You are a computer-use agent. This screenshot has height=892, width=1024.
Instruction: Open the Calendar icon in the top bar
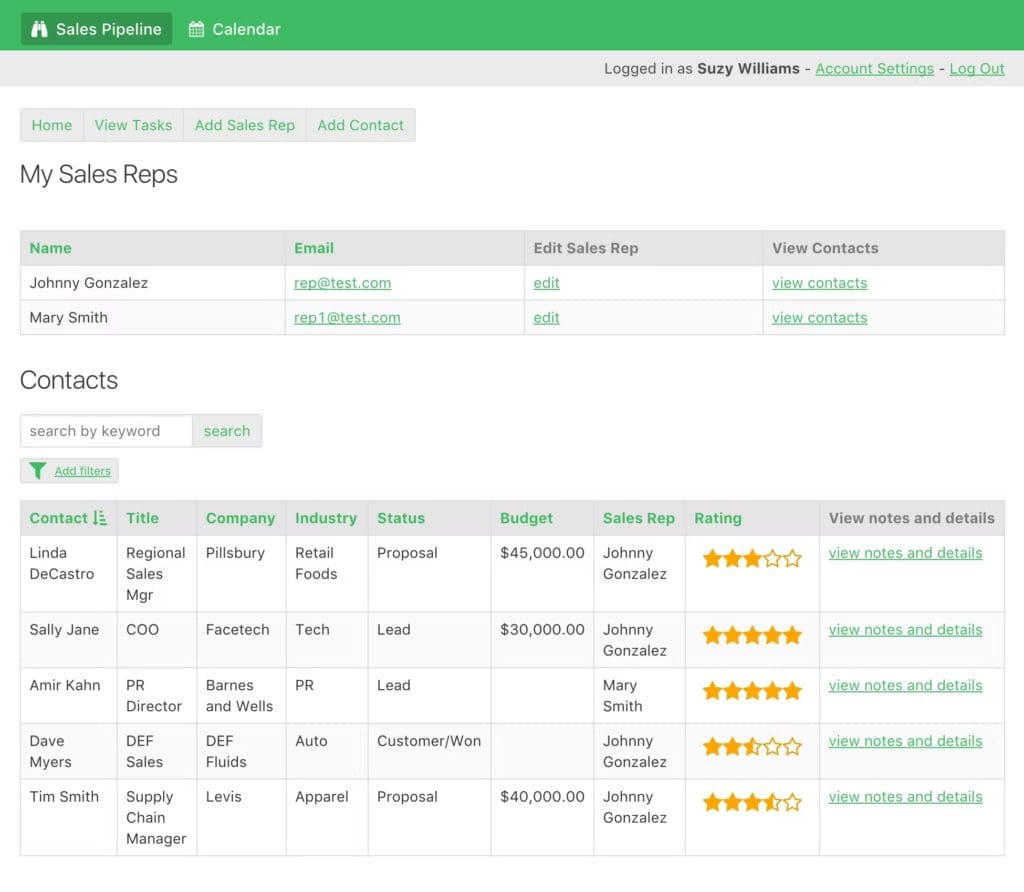click(196, 29)
